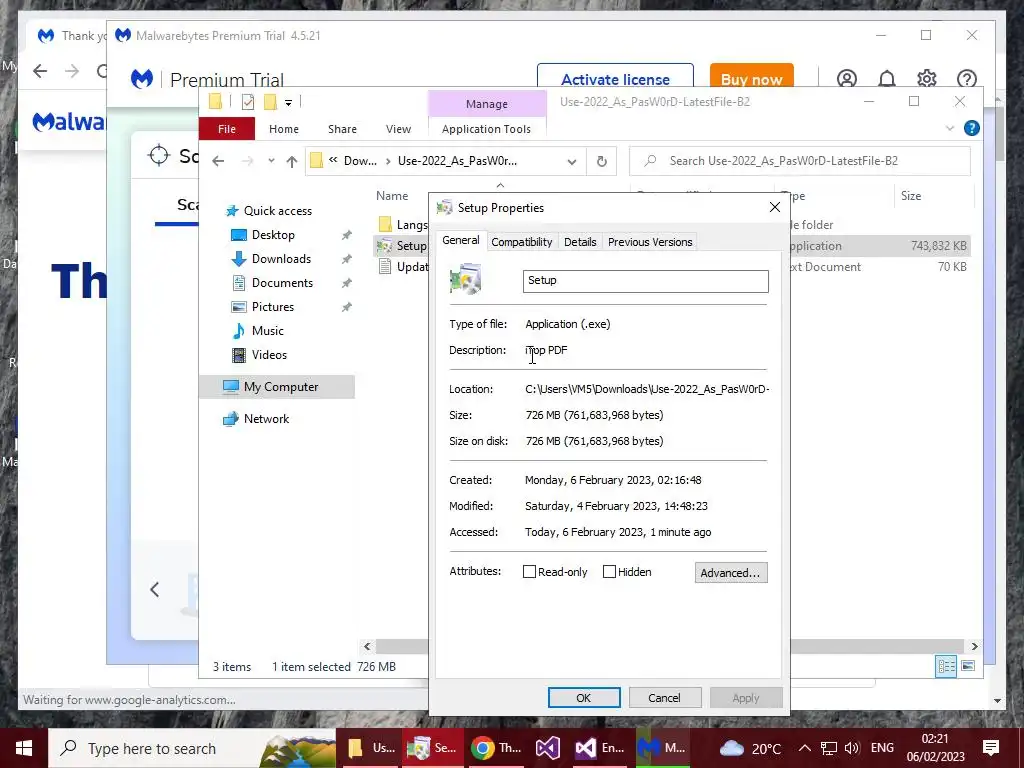The image size is (1024, 768).
Task: Select Network in navigation pane
Action: 266,419
